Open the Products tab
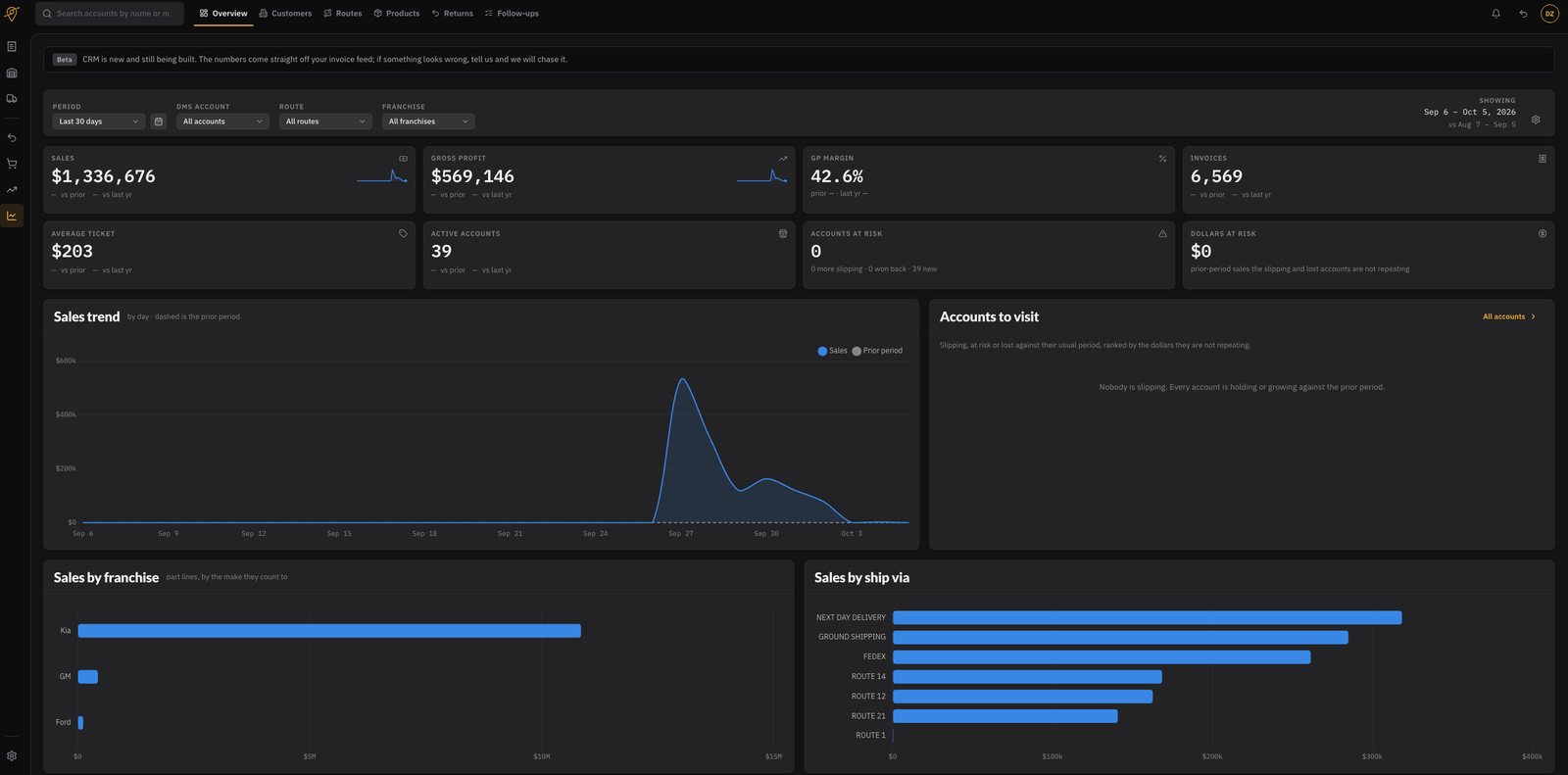Image resolution: width=1568 pixels, height=775 pixels. pyautogui.click(x=397, y=14)
